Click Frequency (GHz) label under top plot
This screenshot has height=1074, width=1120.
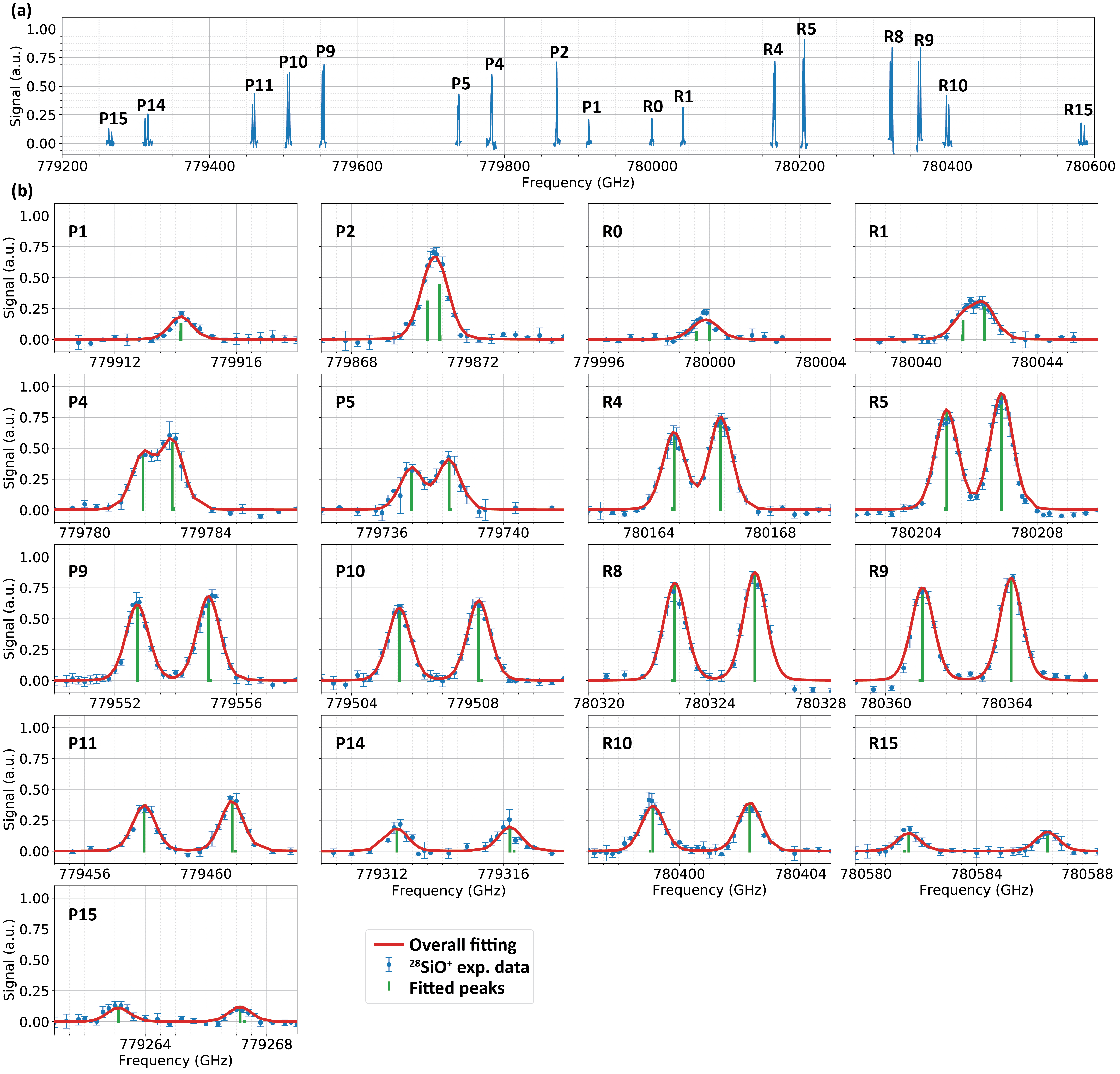[x=578, y=183]
